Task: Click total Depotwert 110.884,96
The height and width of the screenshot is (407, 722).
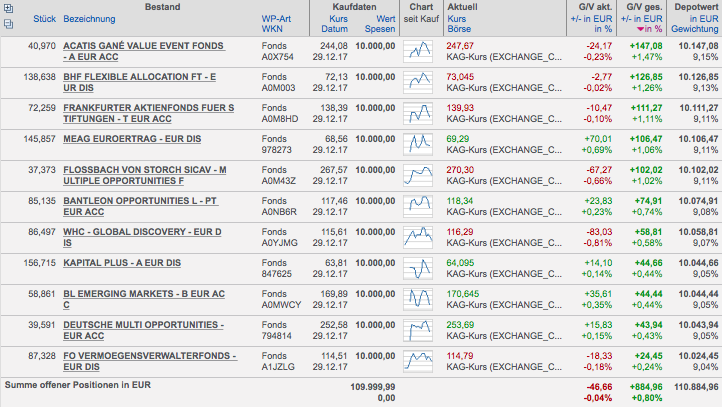Action: click(x=696, y=387)
